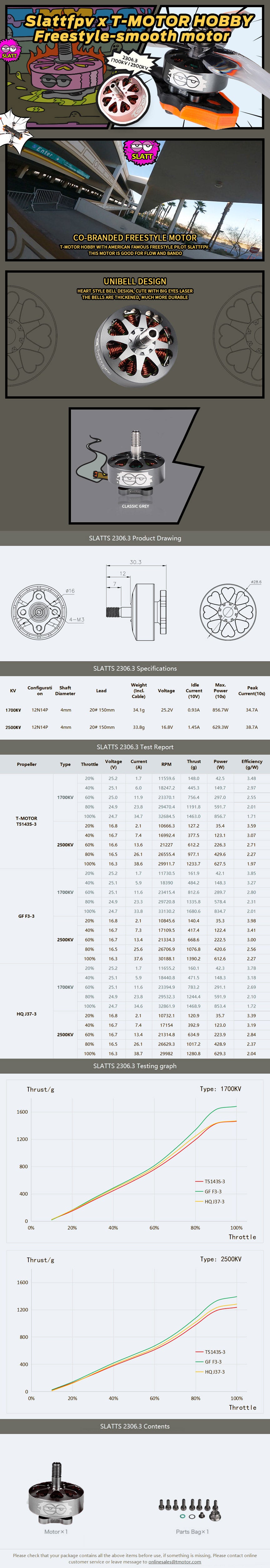Click the SLATT badge above the parking garage photo
Image resolution: width=270 pixels, height=1568 pixels.
coord(142,150)
